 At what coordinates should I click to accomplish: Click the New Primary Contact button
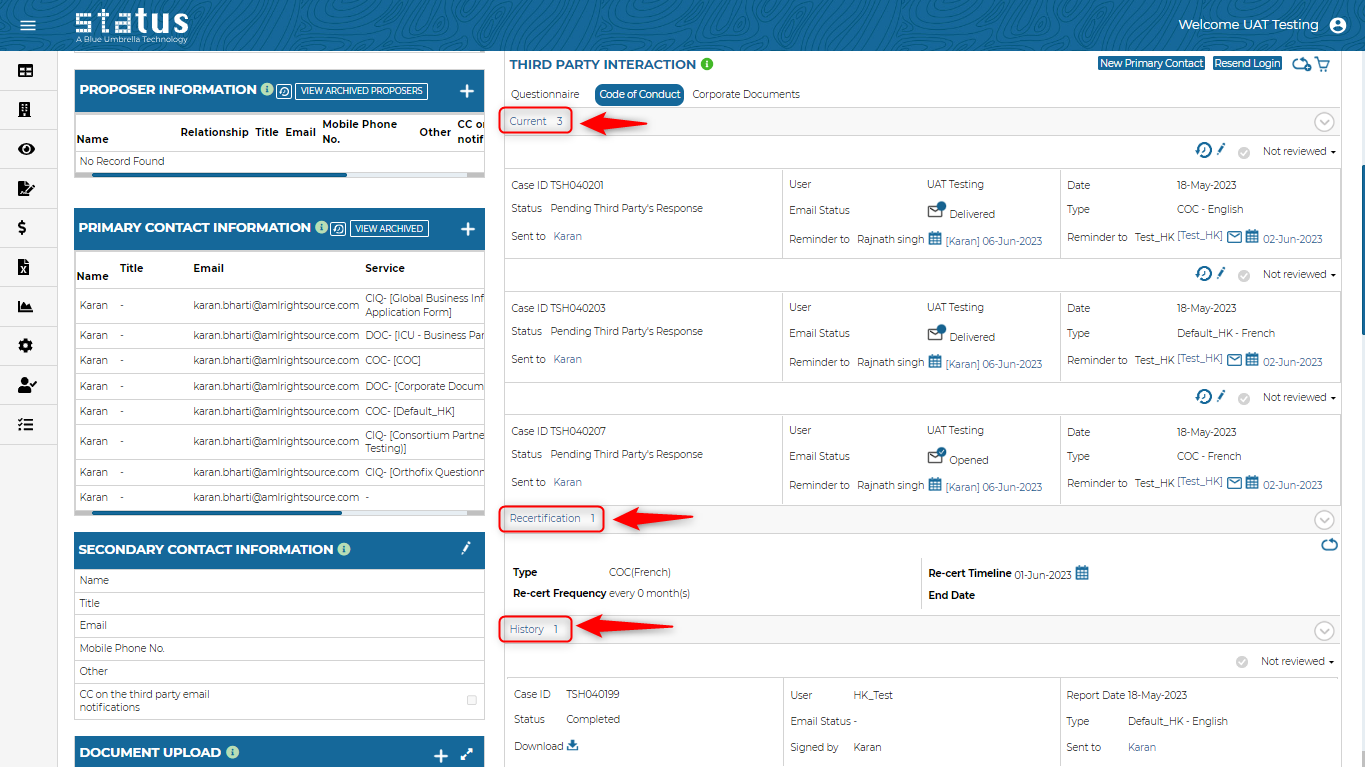coord(1151,63)
